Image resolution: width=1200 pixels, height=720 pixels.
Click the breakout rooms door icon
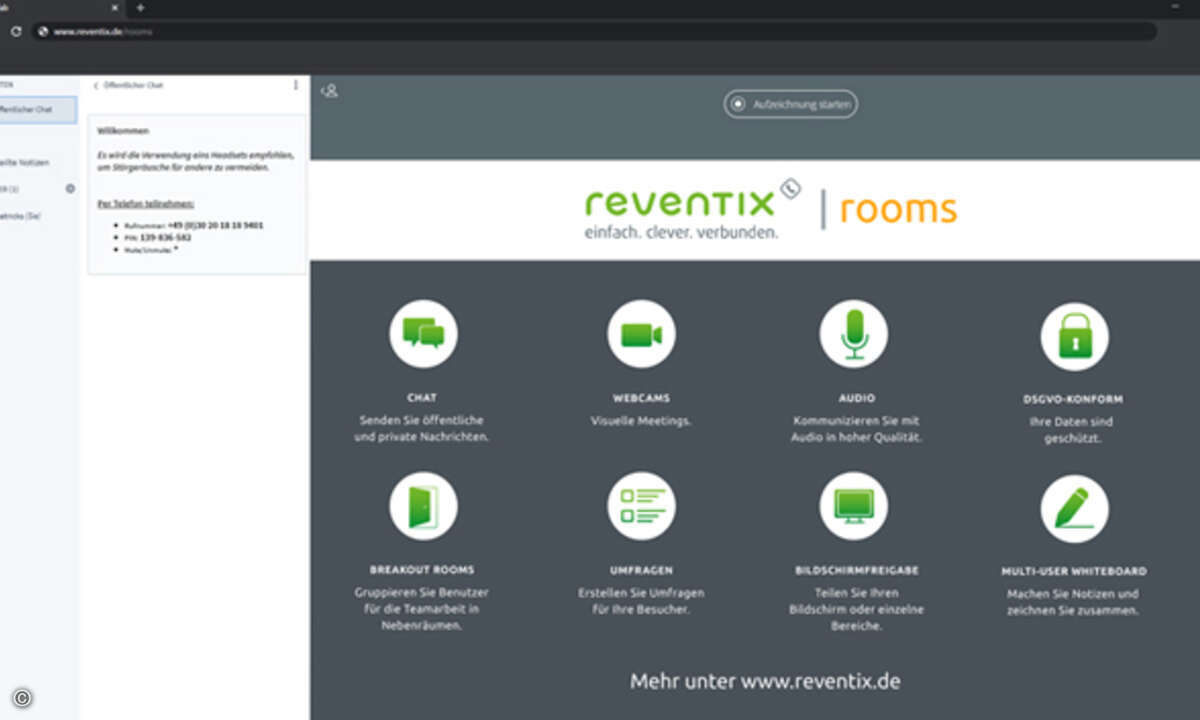423,506
